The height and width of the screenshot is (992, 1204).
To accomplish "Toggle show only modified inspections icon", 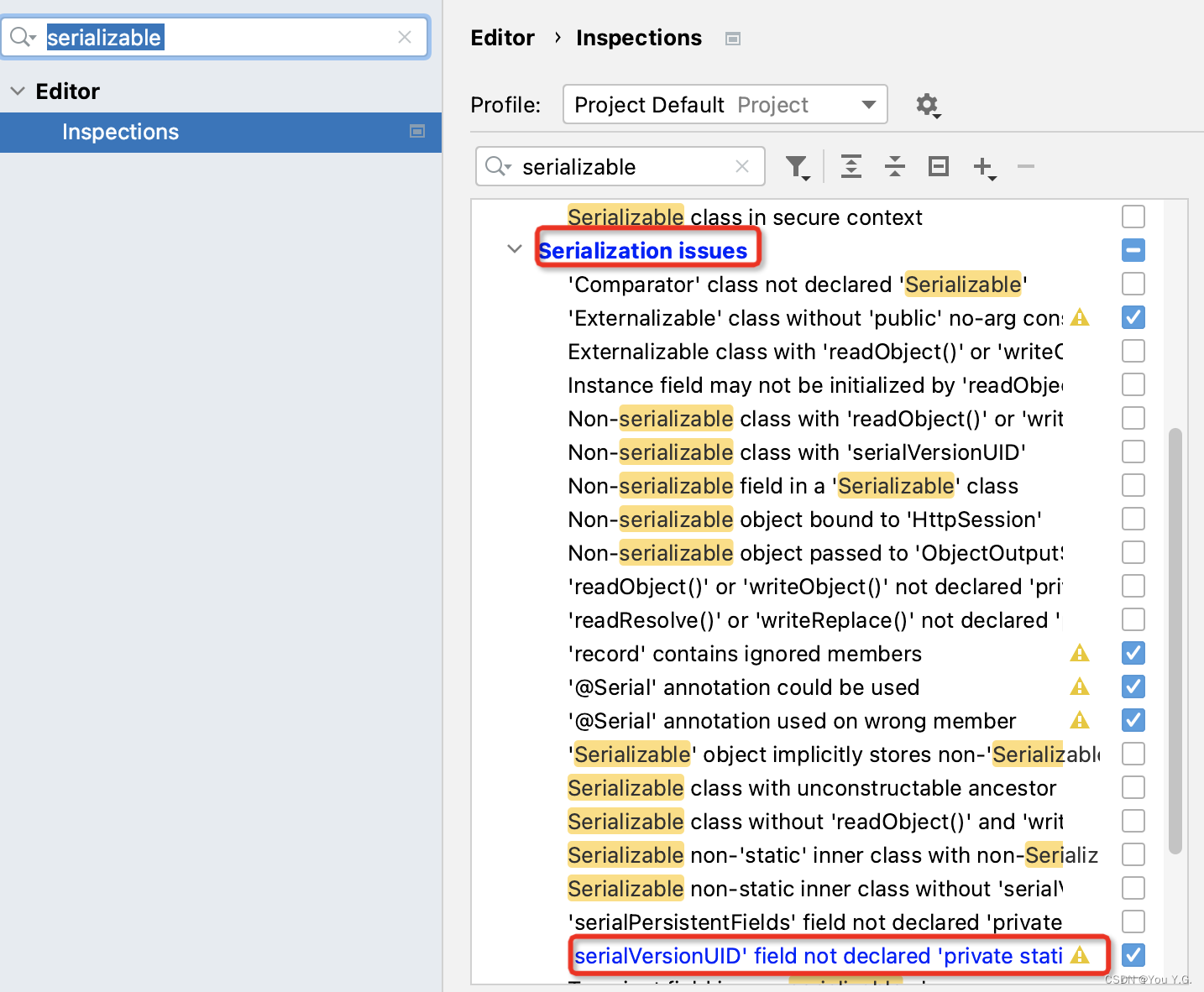I will 938,166.
